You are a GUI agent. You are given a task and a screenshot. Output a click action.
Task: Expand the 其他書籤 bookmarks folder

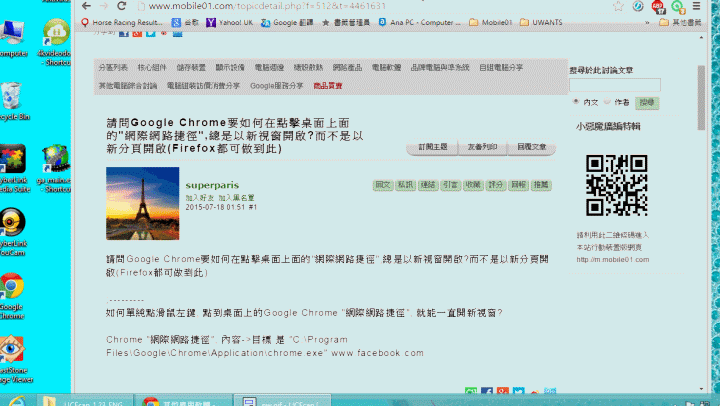click(x=681, y=23)
